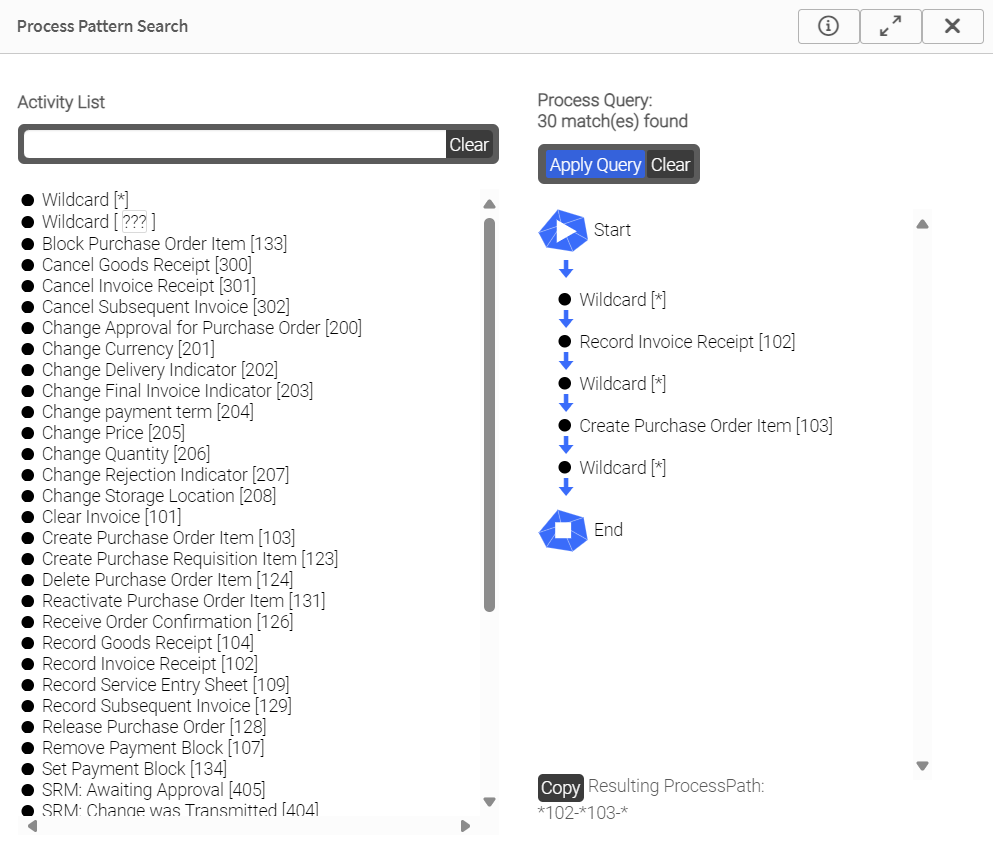Image resolution: width=993 pixels, height=851 pixels.
Task: Select Release Purchase Order [128]
Action: [155, 726]
